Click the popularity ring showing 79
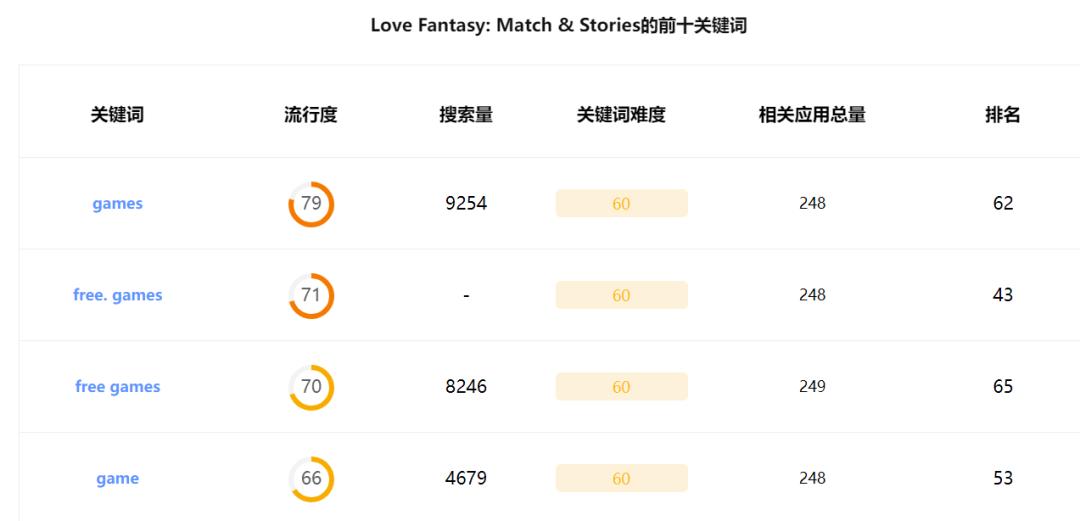 [311, 204]
